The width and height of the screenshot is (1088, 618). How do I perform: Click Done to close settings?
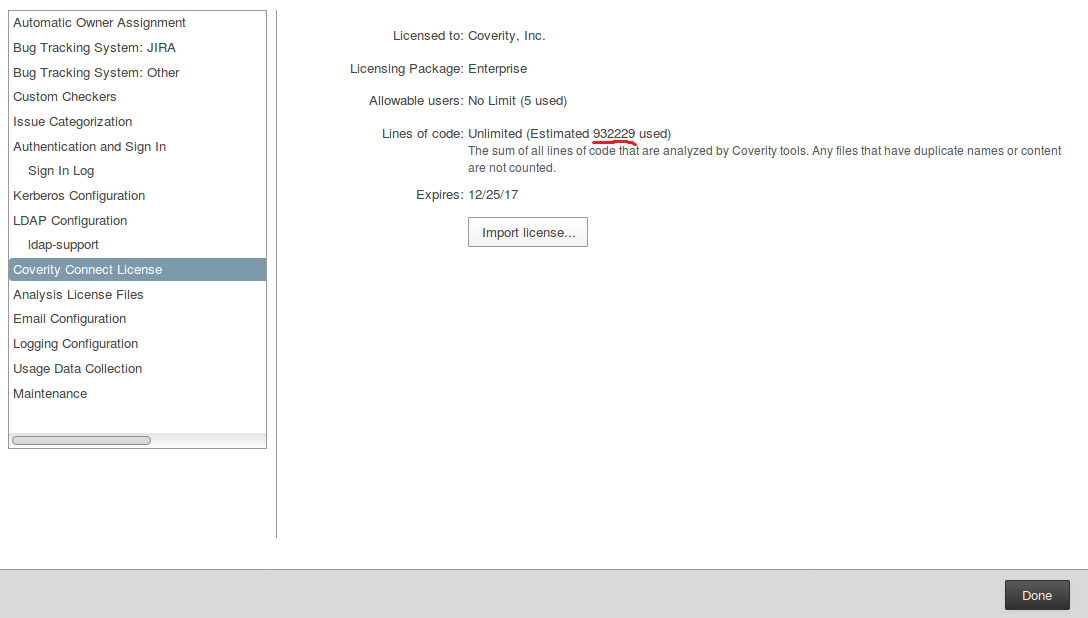[x=1037, y=595]
